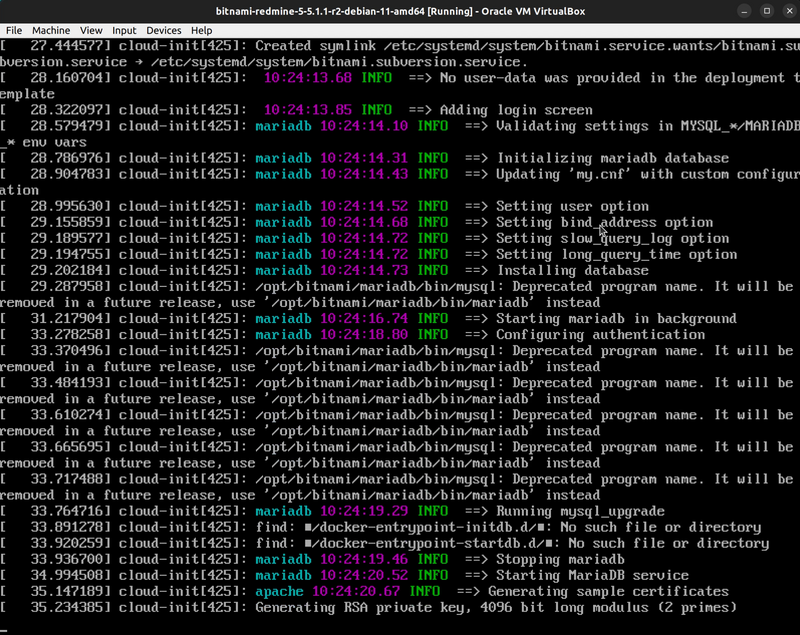This screenshot has width=800, height=635.
Task: Select the 'Stopping mariadb' log line
Action: pos(590,559)
